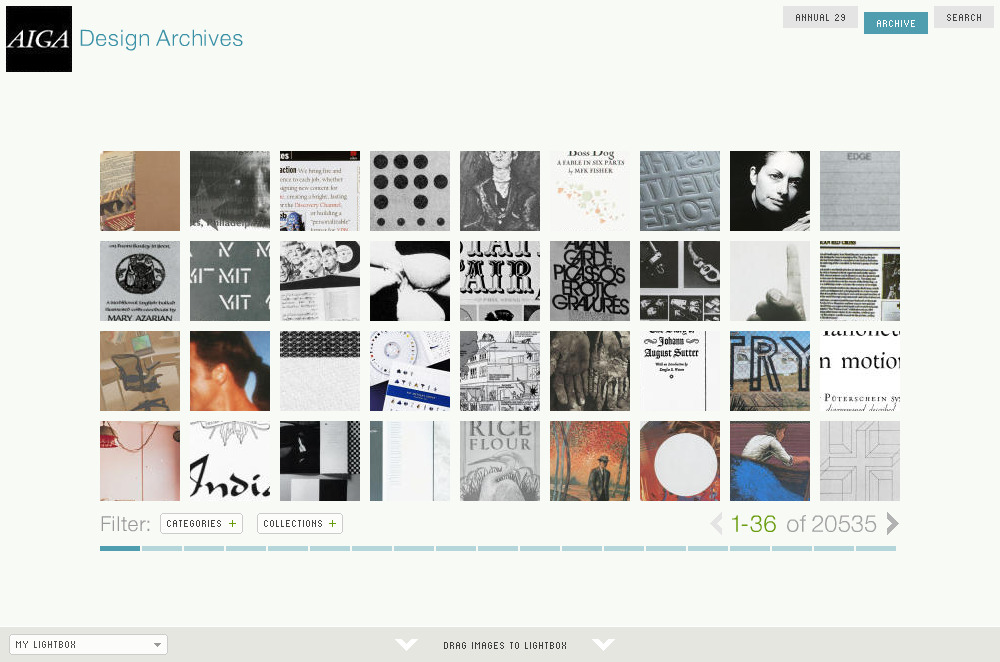Open the white circle on red thumbnail
Image resolution: width=1000 pixels, height=662 pixels.
(x=680, y=460)
